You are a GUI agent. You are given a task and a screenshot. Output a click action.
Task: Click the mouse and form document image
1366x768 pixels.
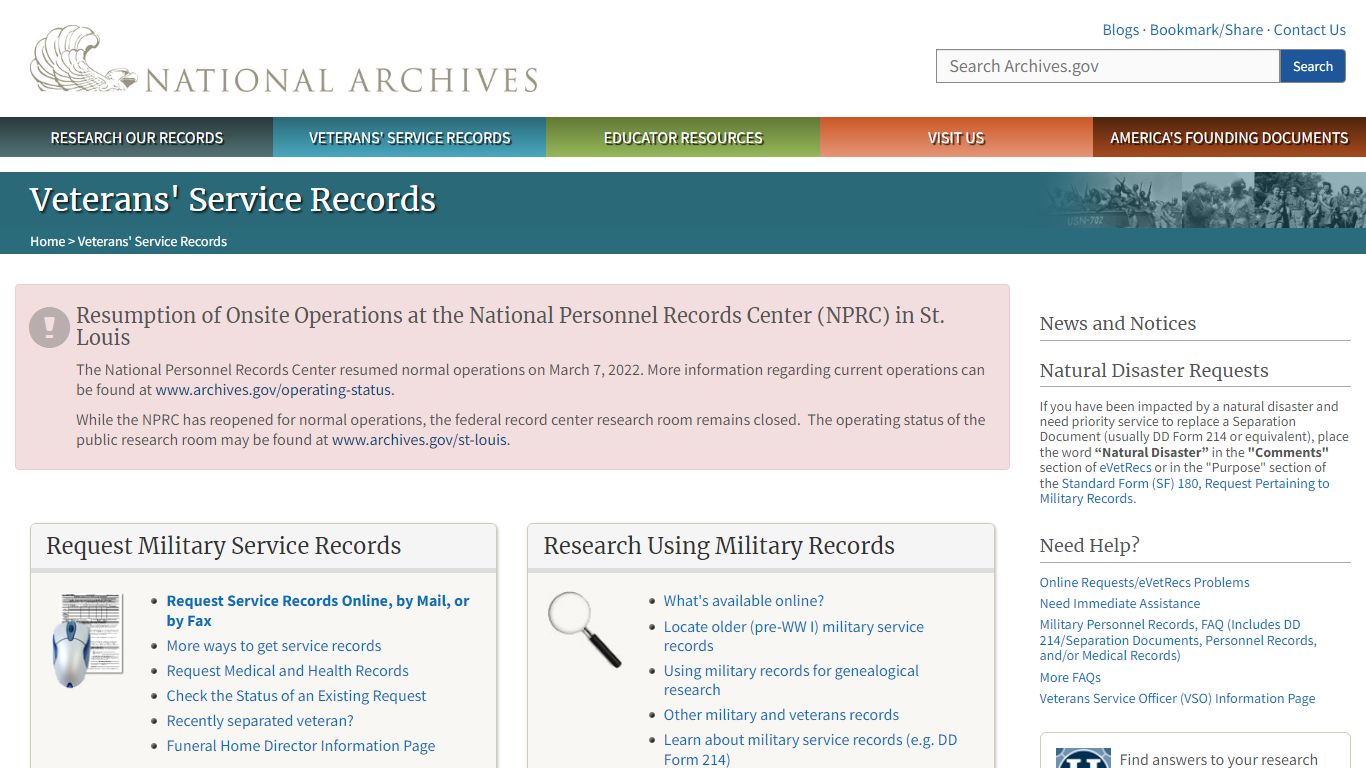(x=87, y=641)
